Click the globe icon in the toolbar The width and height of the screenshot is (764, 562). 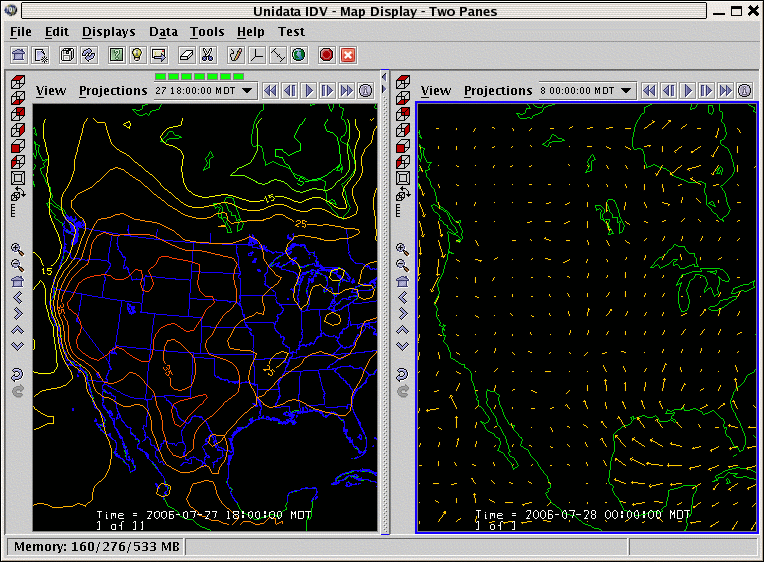(x=299, y=54)
